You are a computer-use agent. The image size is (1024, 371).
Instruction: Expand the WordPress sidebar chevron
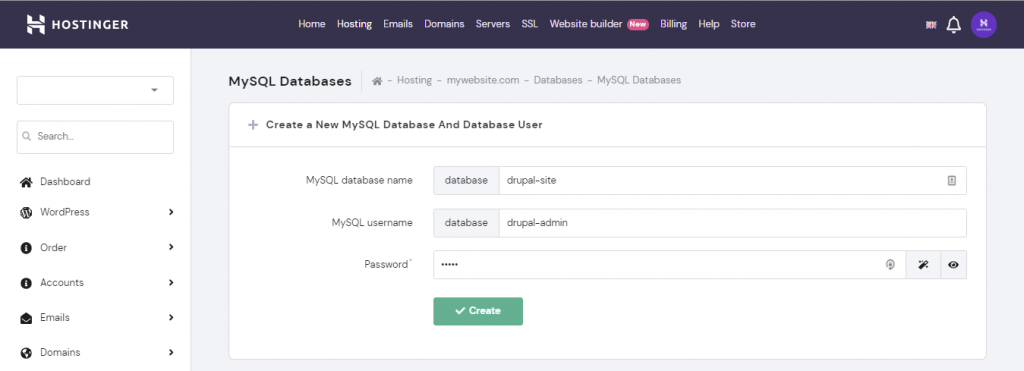point(171,212)
